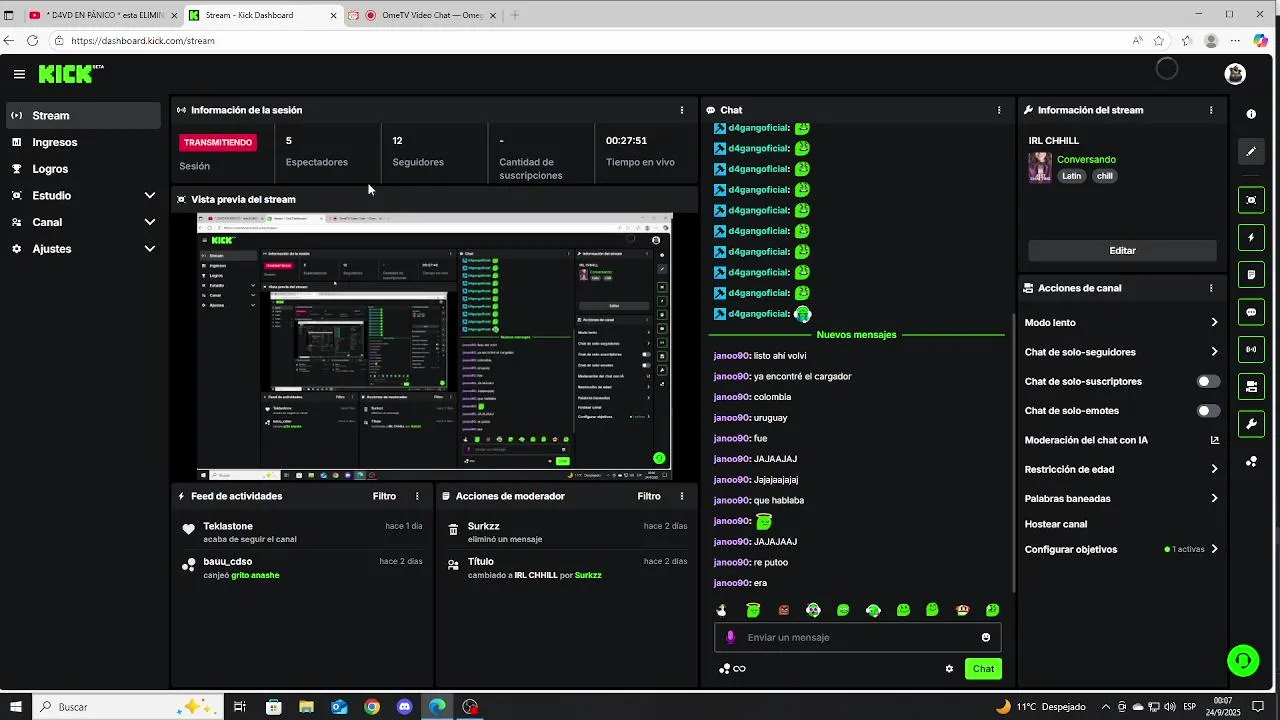Click the Latin tag in stream info

1071,176
